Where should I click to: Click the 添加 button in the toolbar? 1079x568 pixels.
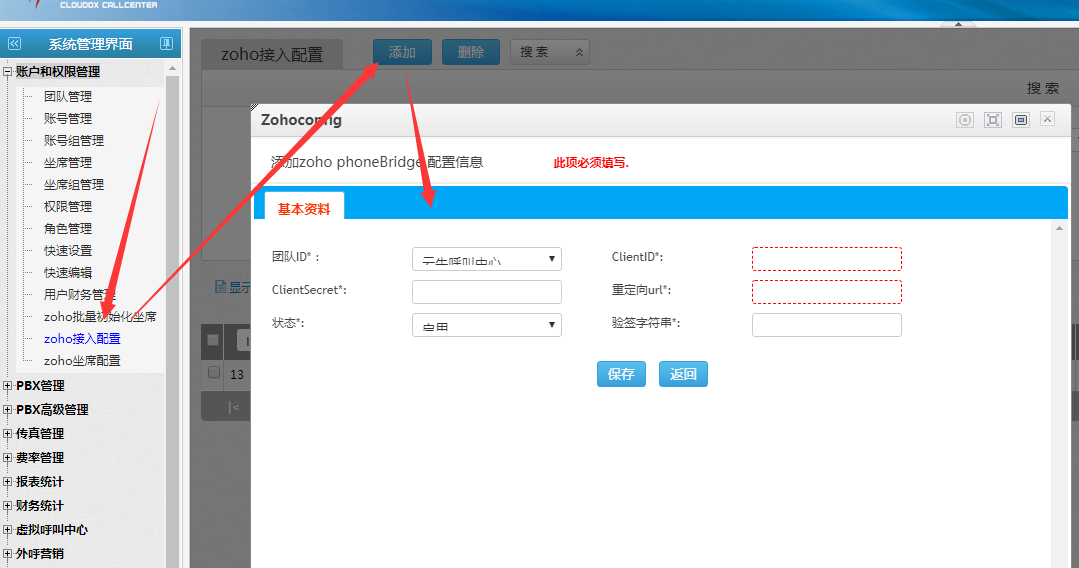(402, 52)
